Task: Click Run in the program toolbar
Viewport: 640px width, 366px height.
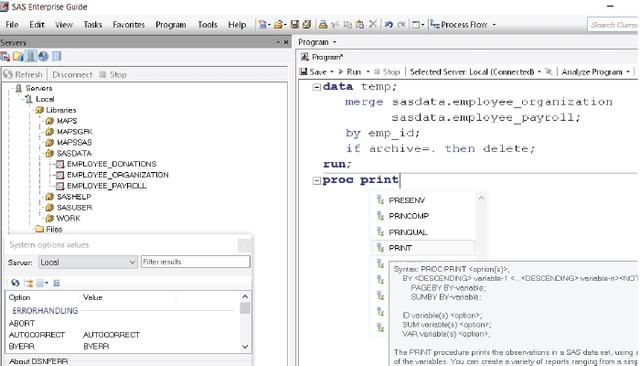Action: point(350,72)
